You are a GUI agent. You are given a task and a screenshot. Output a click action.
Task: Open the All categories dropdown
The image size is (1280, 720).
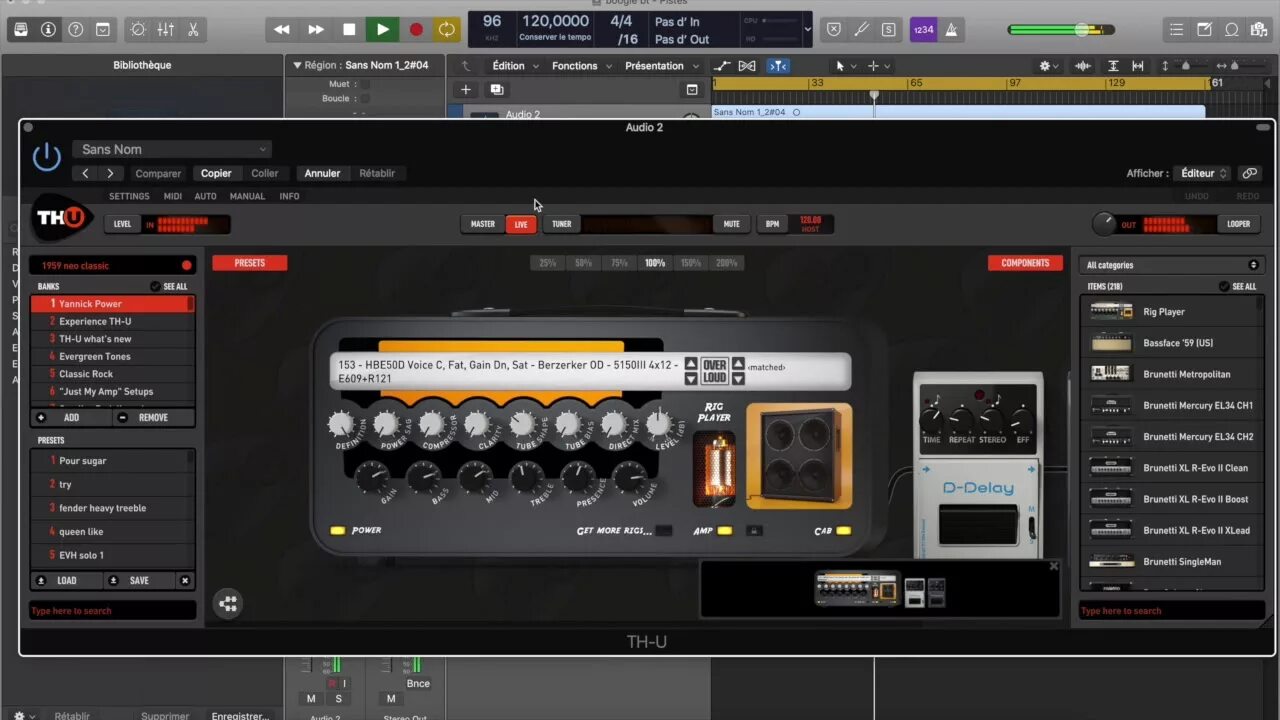pyautogui.click(x=1171, y=265)
